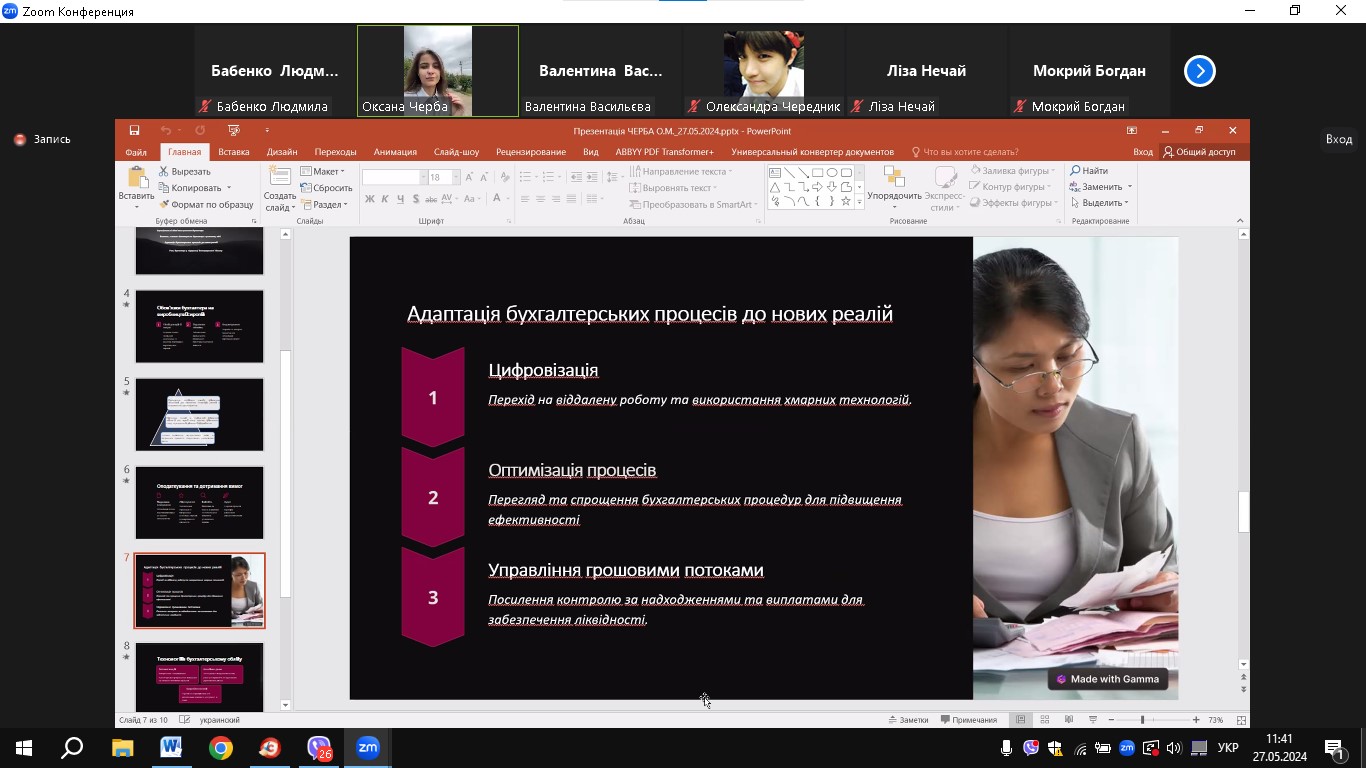
Task: Start slideshow from status bar icon
Action: click(x=1093, y=720)
